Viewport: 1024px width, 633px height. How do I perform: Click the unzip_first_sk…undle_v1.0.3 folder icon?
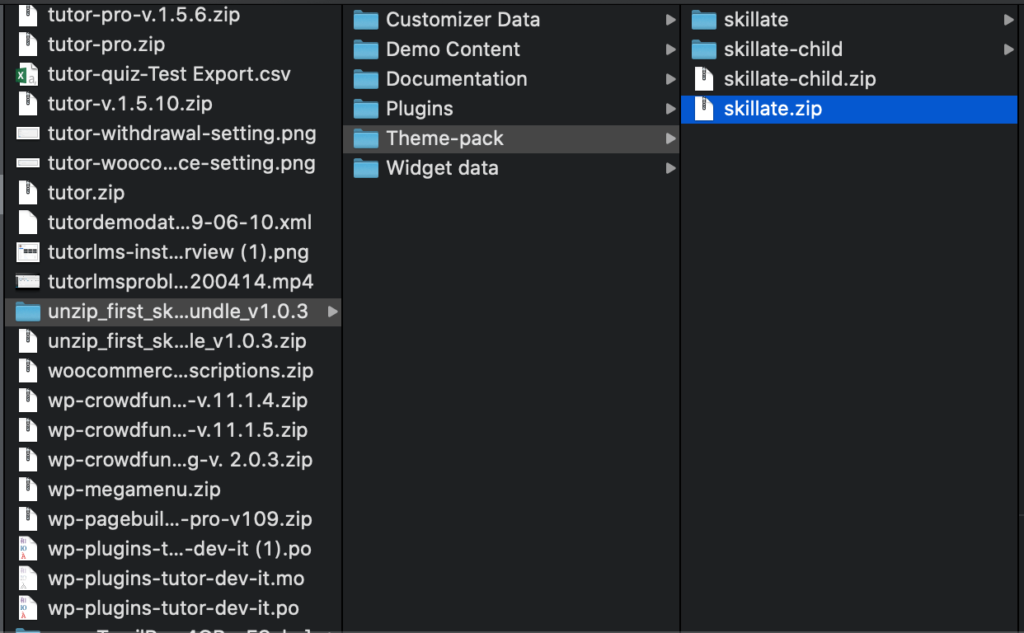[27, 312]
